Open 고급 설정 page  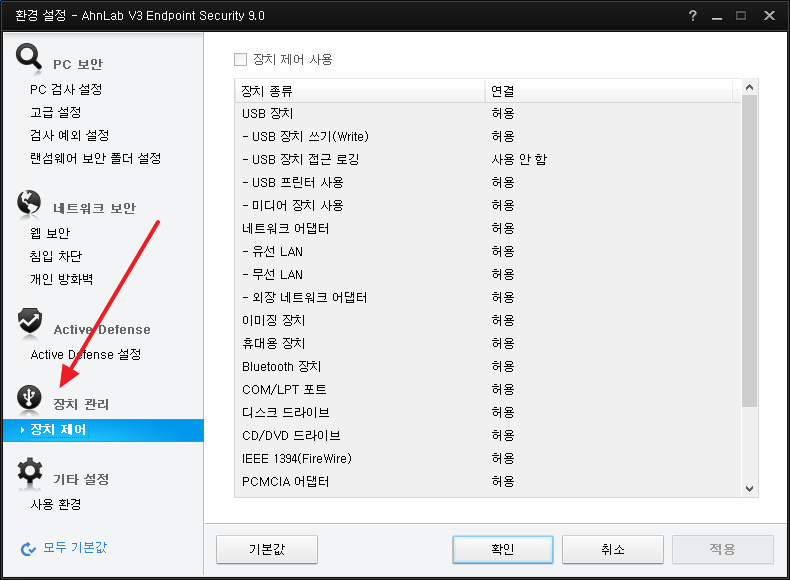pyautogui.click(x=55, y=112)
